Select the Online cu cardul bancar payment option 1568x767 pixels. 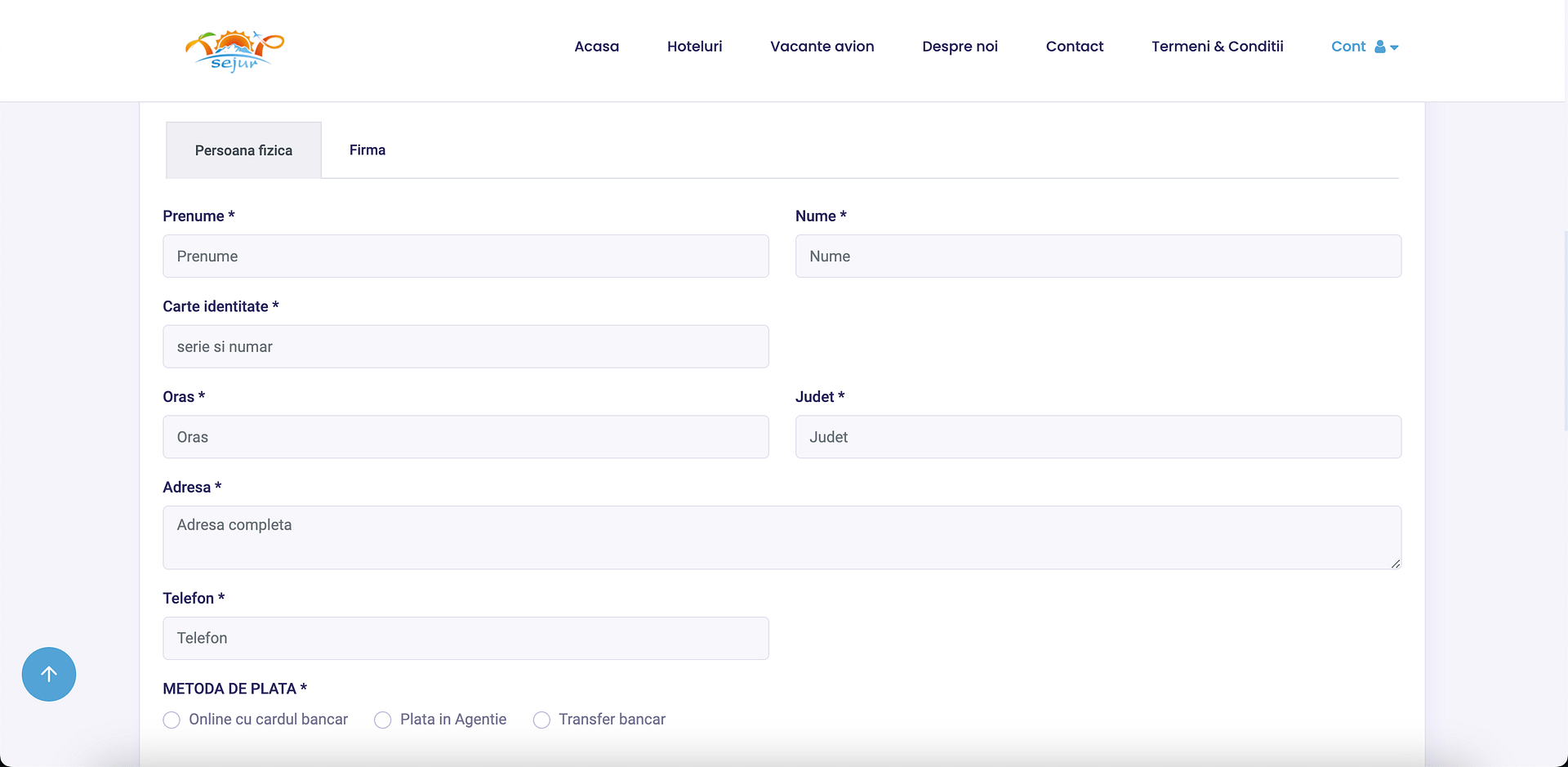171,720
